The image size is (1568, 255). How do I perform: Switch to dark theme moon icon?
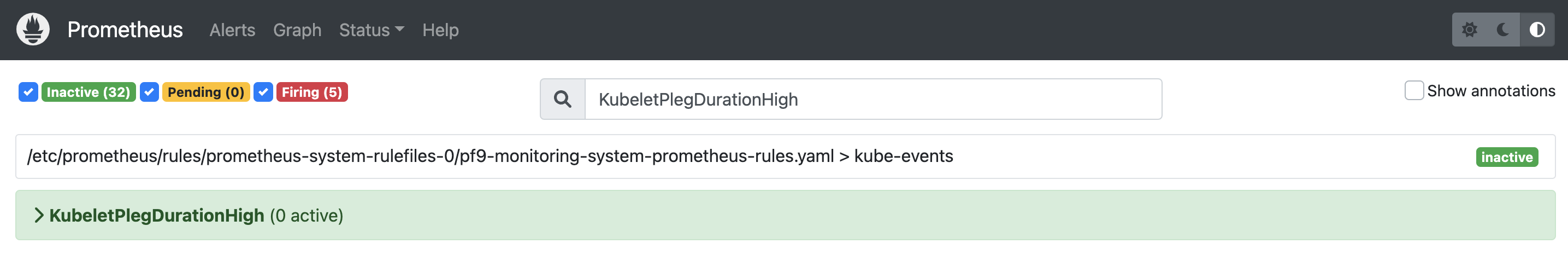1503,30
